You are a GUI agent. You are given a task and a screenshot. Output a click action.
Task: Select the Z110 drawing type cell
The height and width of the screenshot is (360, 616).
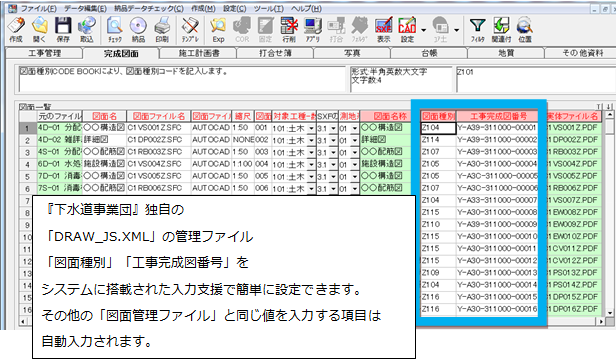pyautogui.click(x=438, y=224)
